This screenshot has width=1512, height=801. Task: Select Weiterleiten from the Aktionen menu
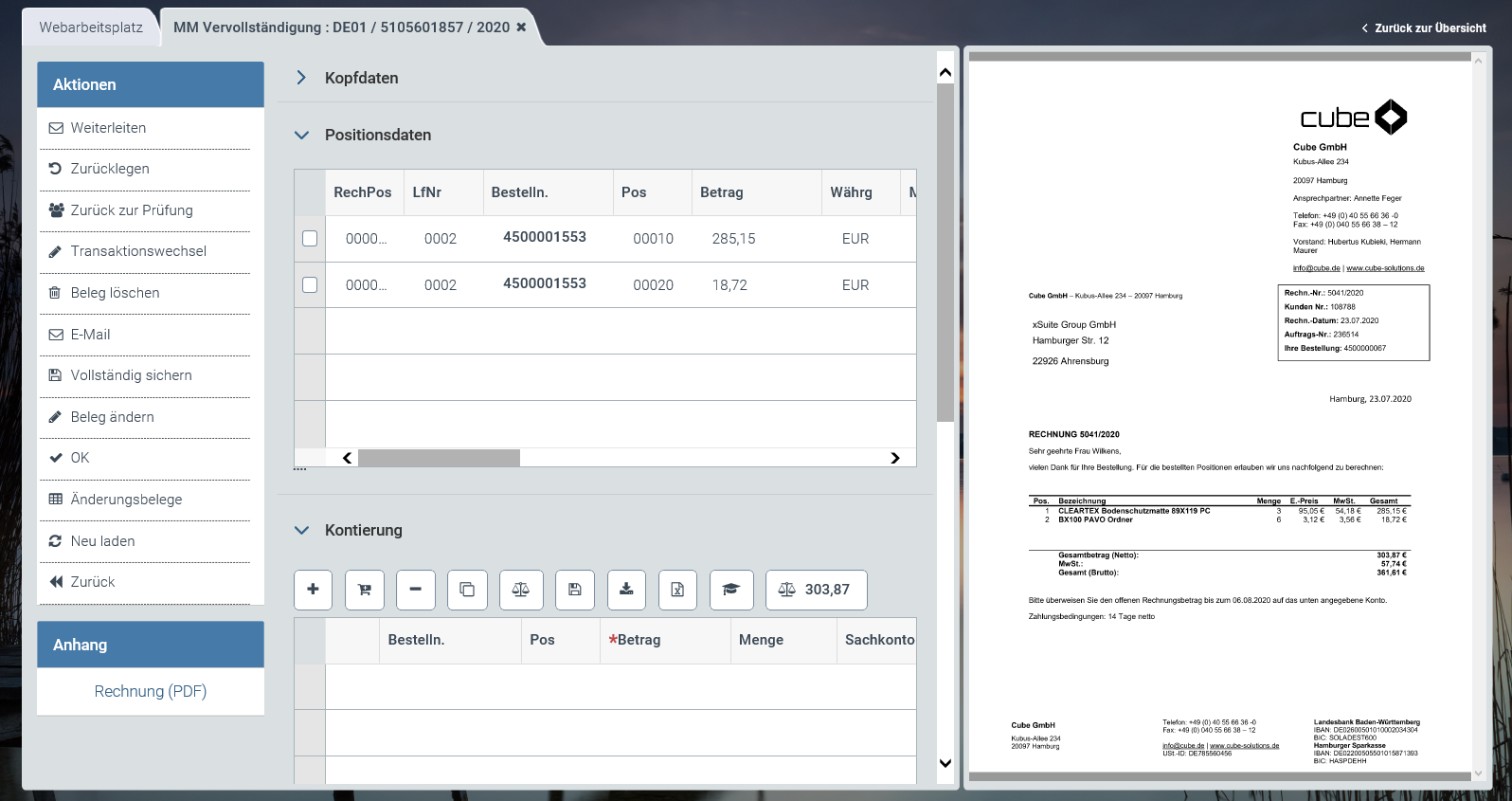[x=108, y=128]
